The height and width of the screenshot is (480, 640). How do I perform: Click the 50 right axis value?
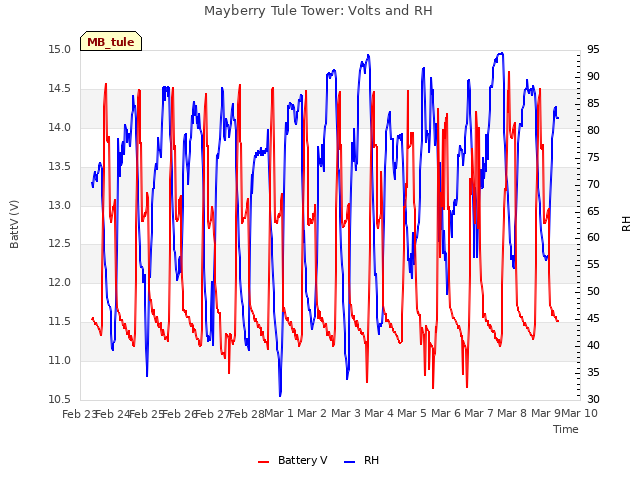(593, 291)
